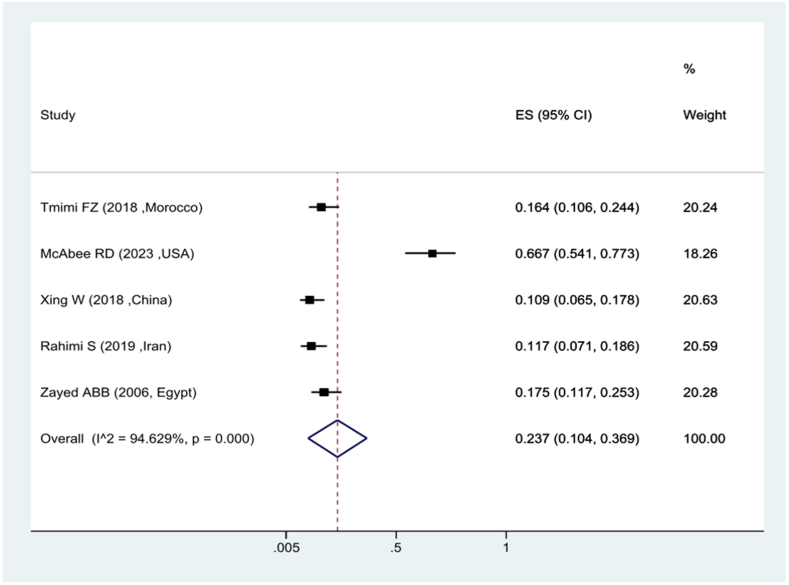Click the Tmimi FZ (2018, Morocco) study label
This screenshot has height=585, width=789.
[121, 207]
